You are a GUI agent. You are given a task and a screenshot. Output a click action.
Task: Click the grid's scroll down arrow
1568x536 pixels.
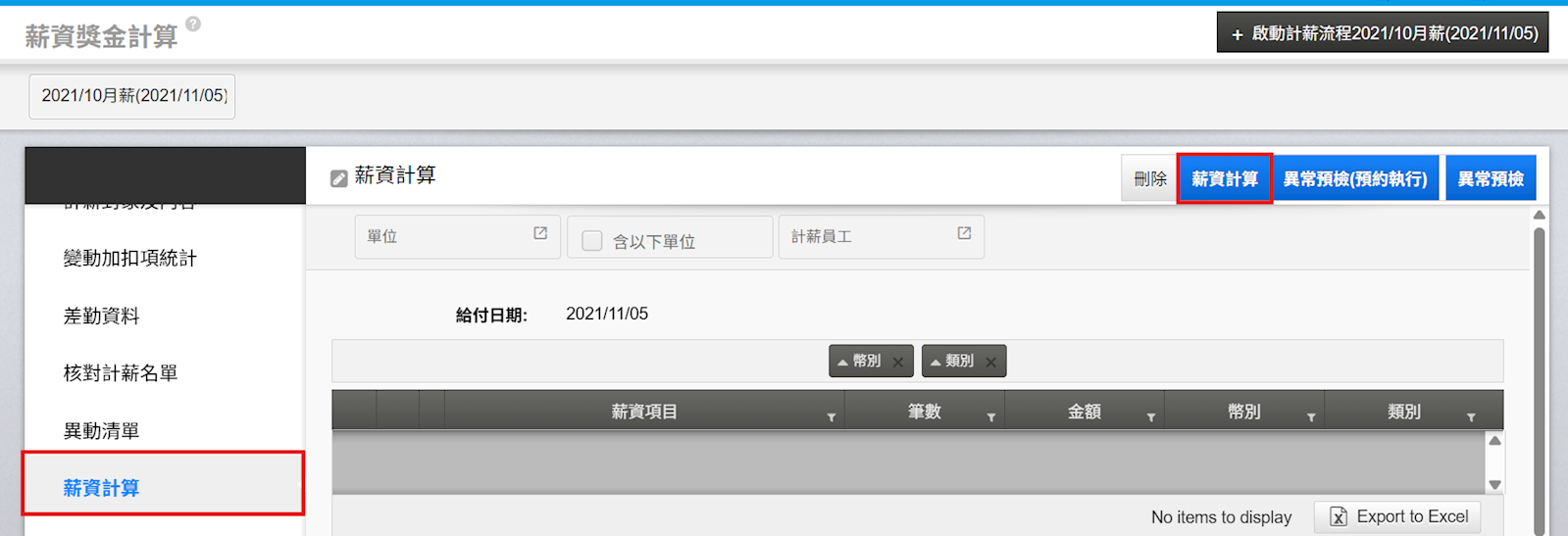pyautogui.click(x=1494, y=484)
